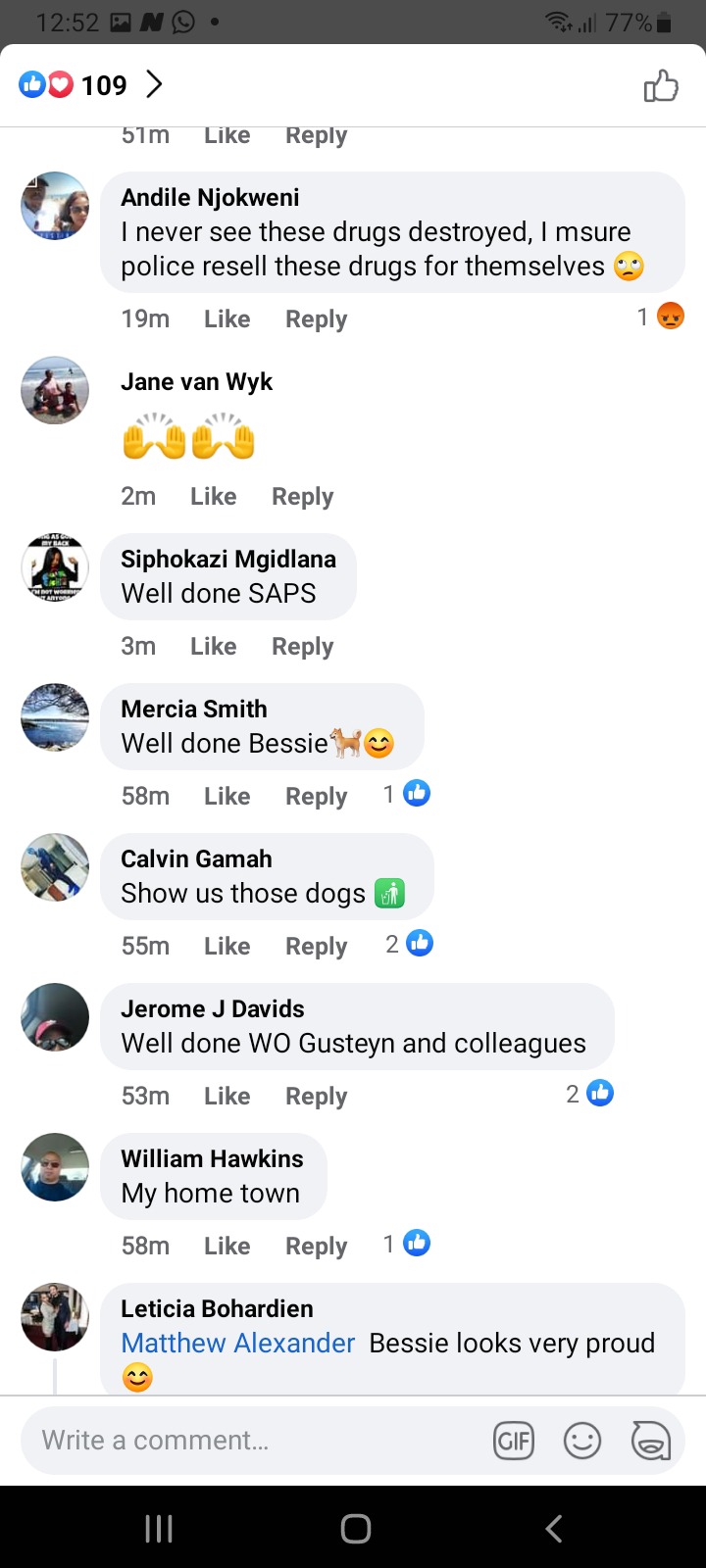Tap the like reaction icon on Mercia Smith's comment
This screenshot has height=1568, width=706.
417,794
